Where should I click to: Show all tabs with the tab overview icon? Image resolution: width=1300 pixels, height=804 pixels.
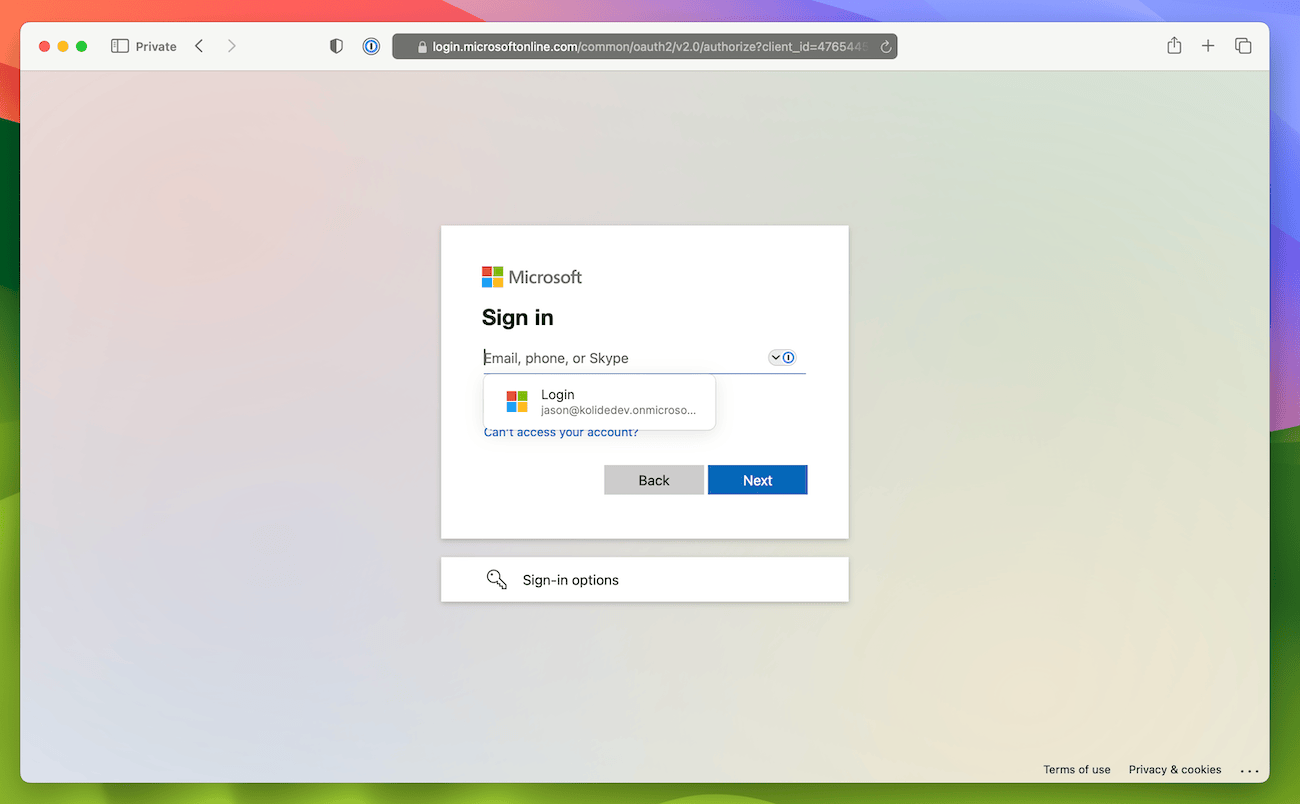(x=1243, y=45)
